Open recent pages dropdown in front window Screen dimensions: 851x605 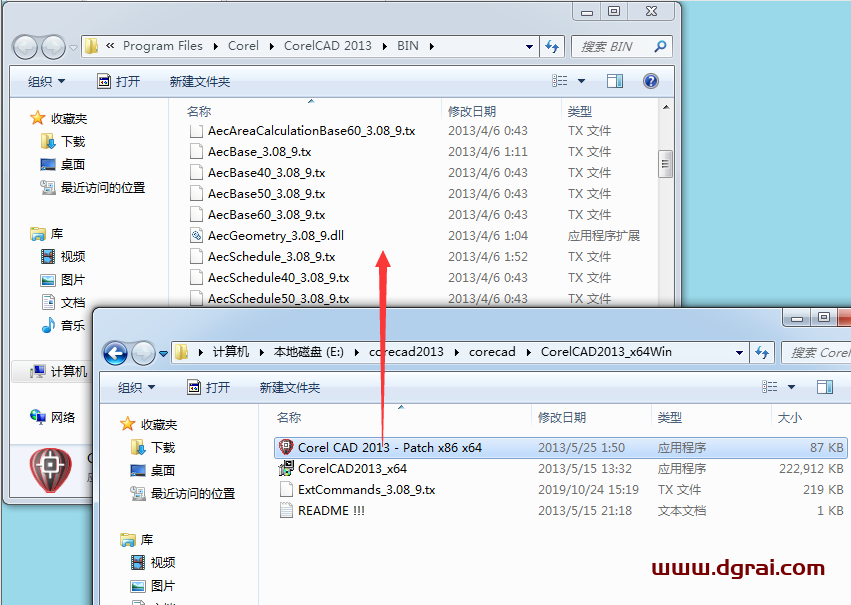(163, 354)
